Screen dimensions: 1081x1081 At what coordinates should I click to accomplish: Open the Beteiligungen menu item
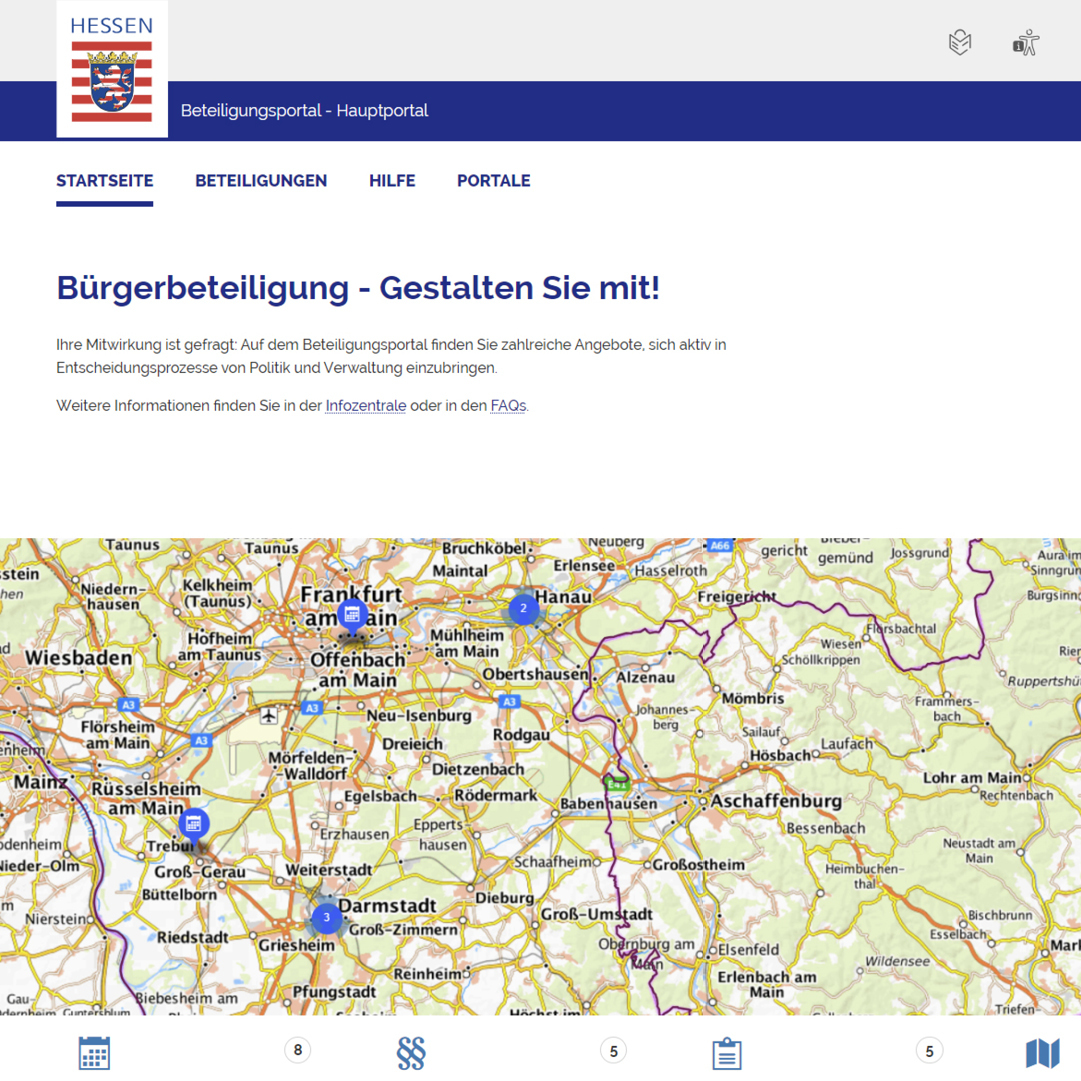tap(261, 181)
